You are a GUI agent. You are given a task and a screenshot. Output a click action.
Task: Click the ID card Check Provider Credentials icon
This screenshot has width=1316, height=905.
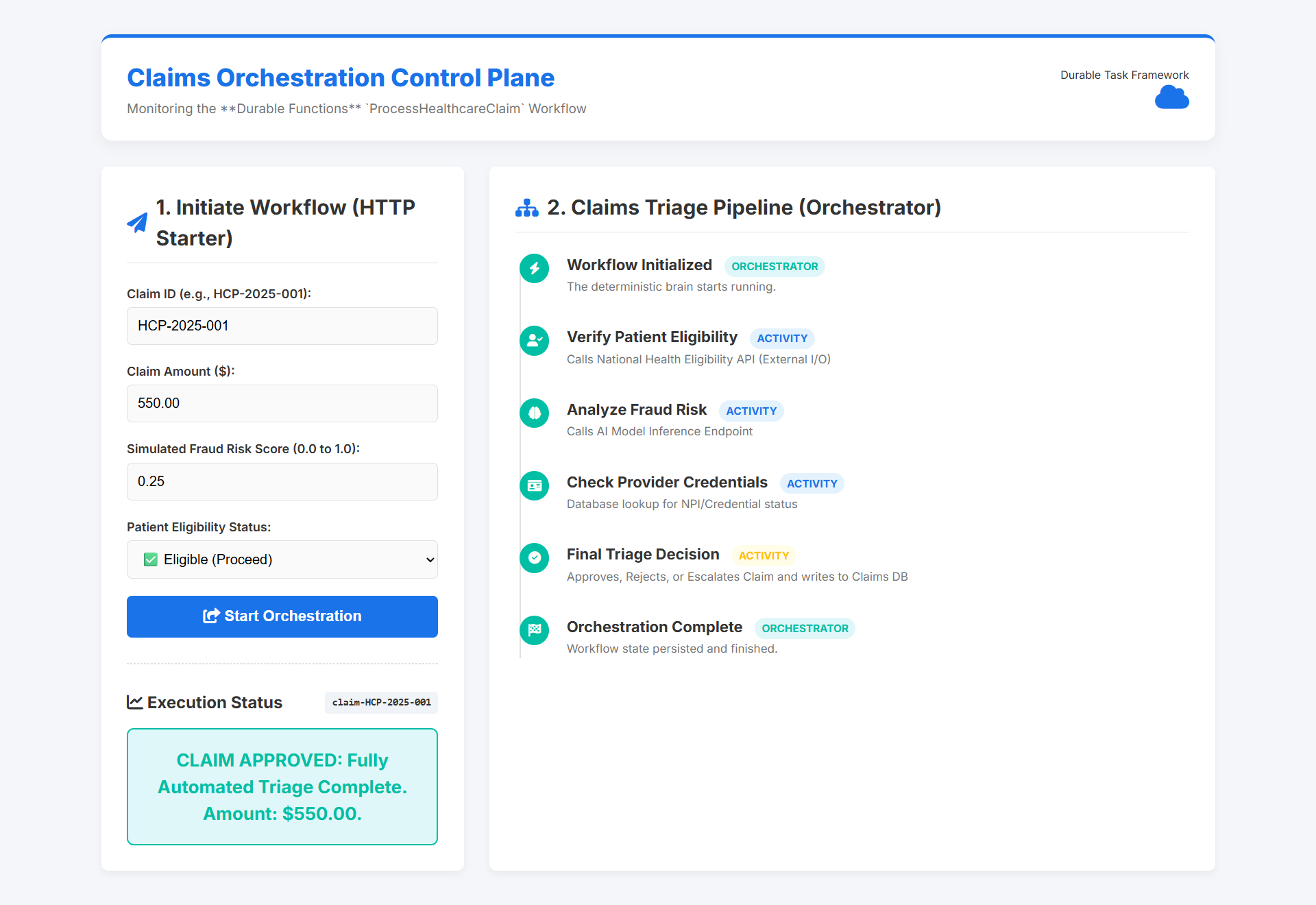534,485
